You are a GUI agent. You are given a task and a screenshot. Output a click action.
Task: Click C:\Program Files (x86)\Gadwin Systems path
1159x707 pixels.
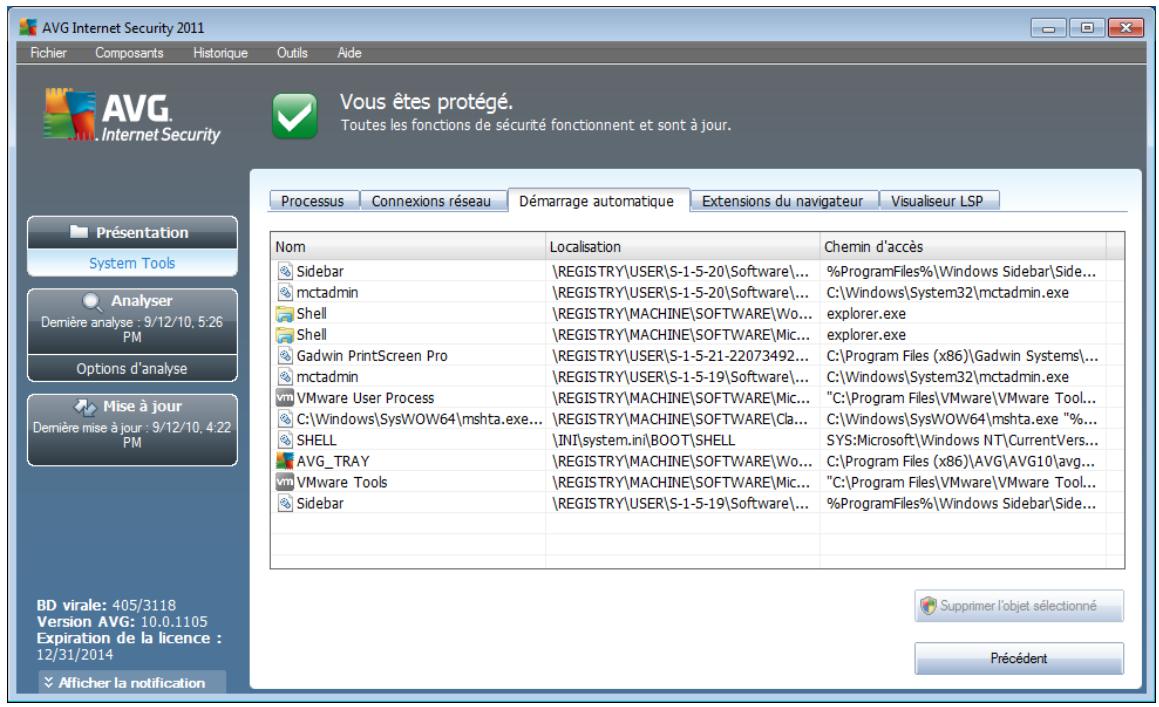(x=962, y=356)
